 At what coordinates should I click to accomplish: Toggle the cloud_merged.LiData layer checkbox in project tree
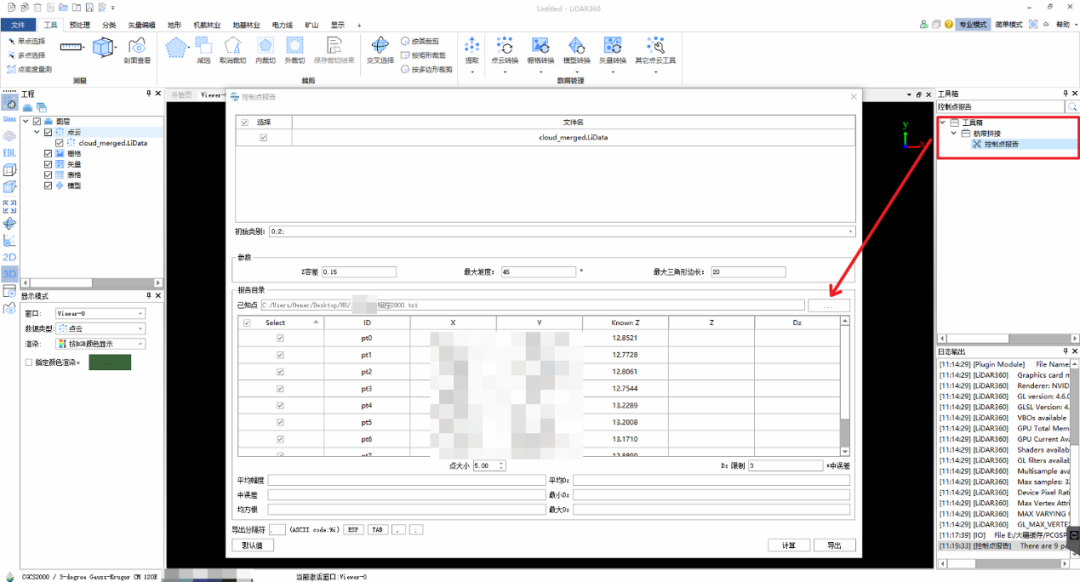pyautogui.click(x=59, y=143)
